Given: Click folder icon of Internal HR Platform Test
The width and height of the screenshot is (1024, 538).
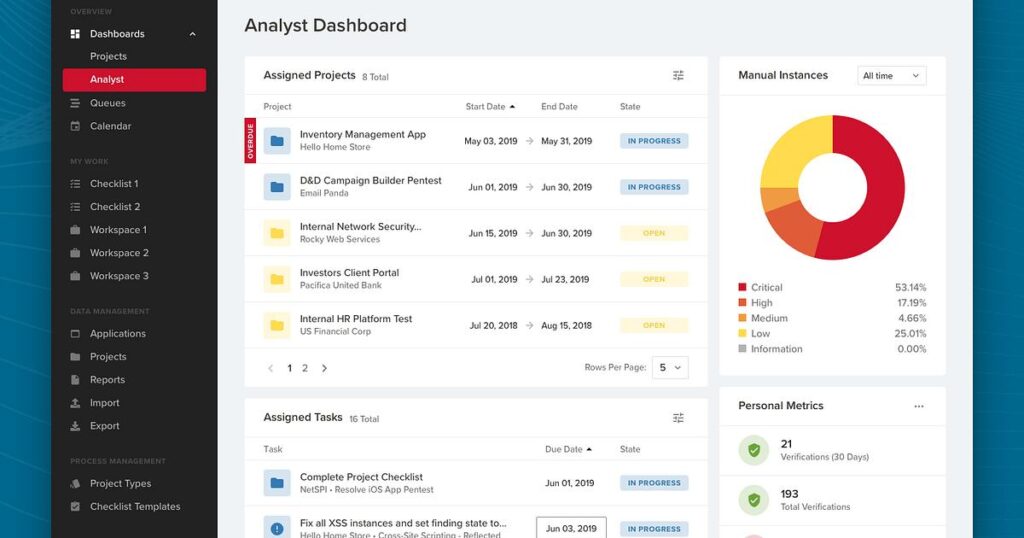Looking at the screenshot, I should point(277,325).
